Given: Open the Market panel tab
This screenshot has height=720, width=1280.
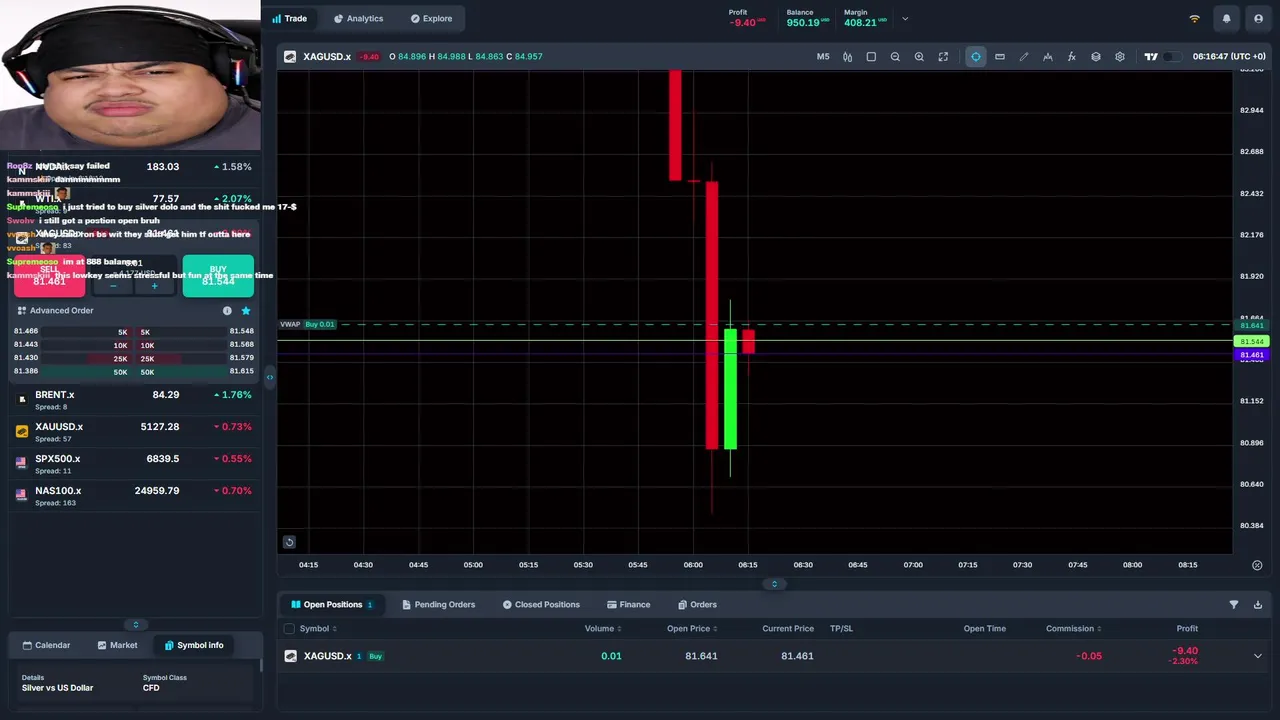Looking at the screenshot, I should (x=117, y=645).
